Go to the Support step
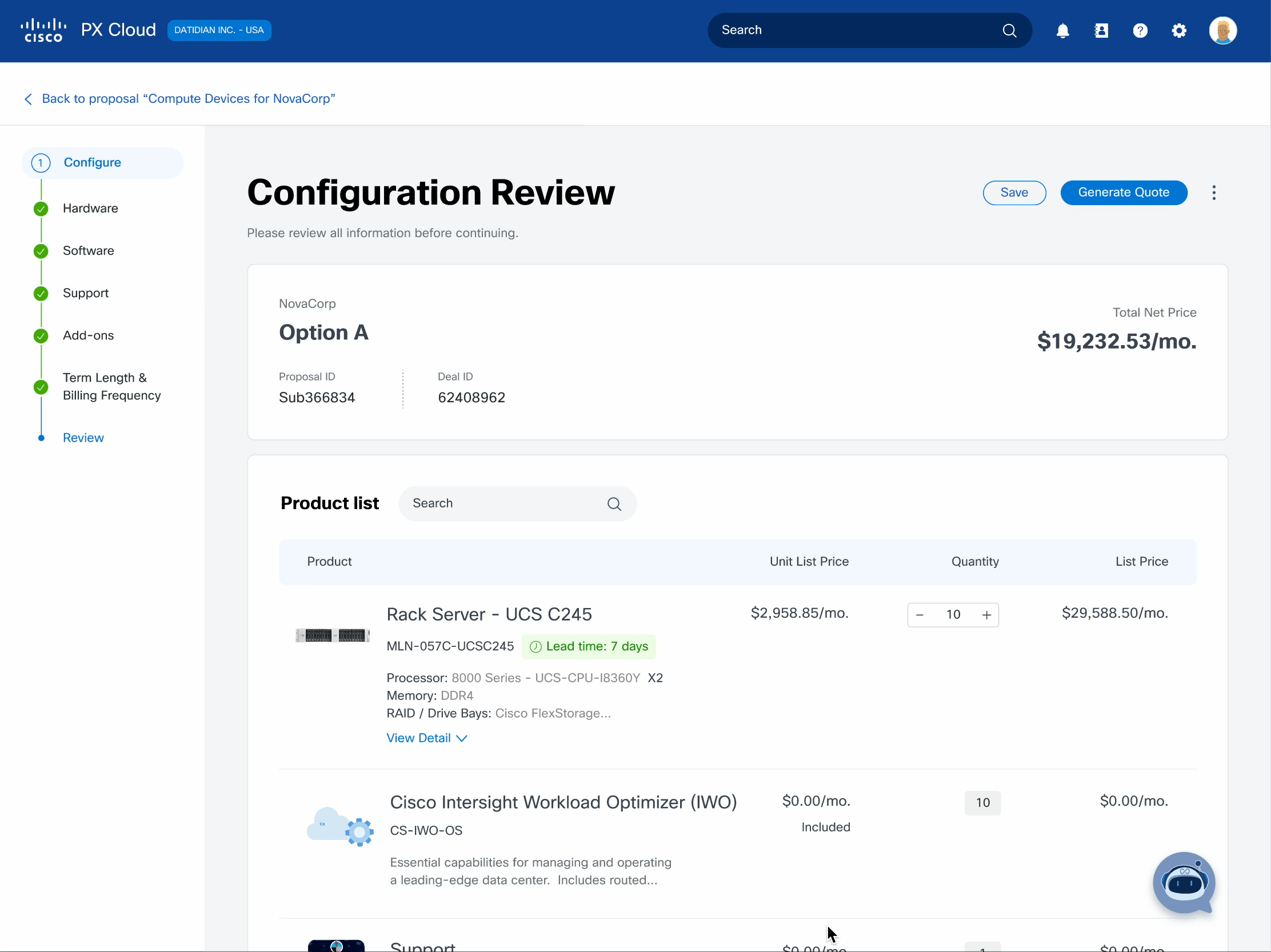This screenshot has width=1271, height=952. click(86, 294)
